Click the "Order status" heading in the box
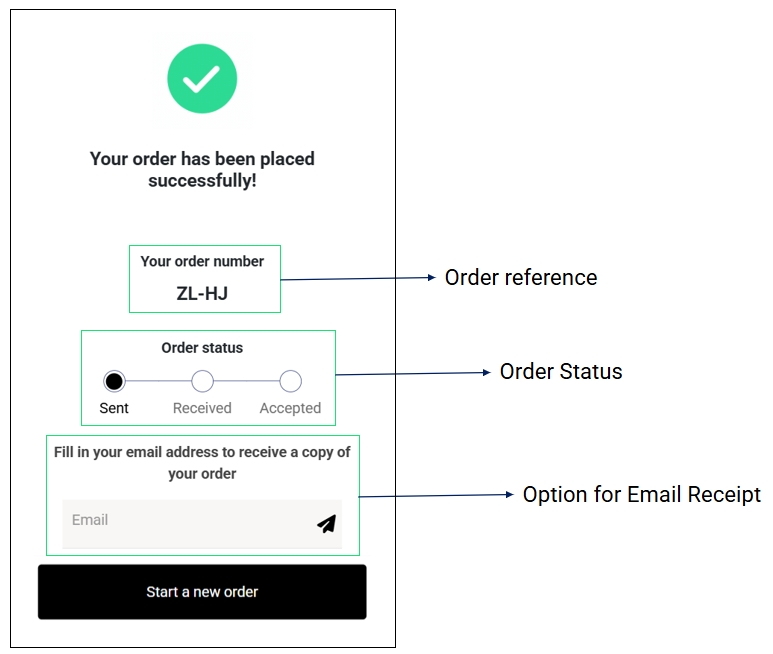The height and width of the screenshot is (654, 773). pyautogui.click(x=202, y=348)
